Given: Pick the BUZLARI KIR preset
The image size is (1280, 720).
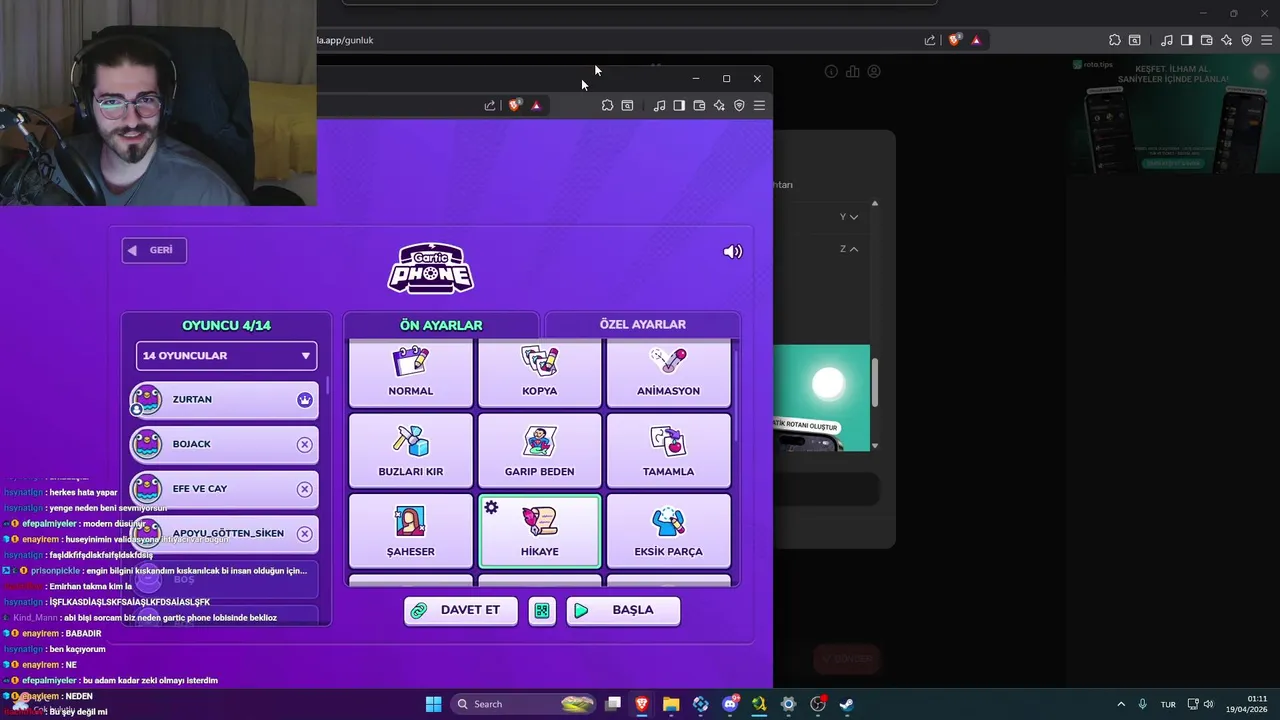Looking at the screenshot, I should point(411,451).
